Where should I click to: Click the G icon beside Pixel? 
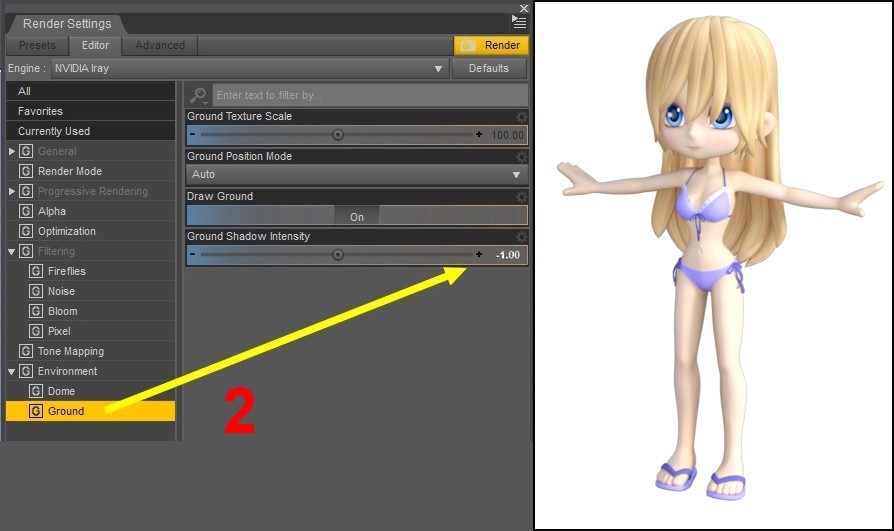click(x=36, y=331)
